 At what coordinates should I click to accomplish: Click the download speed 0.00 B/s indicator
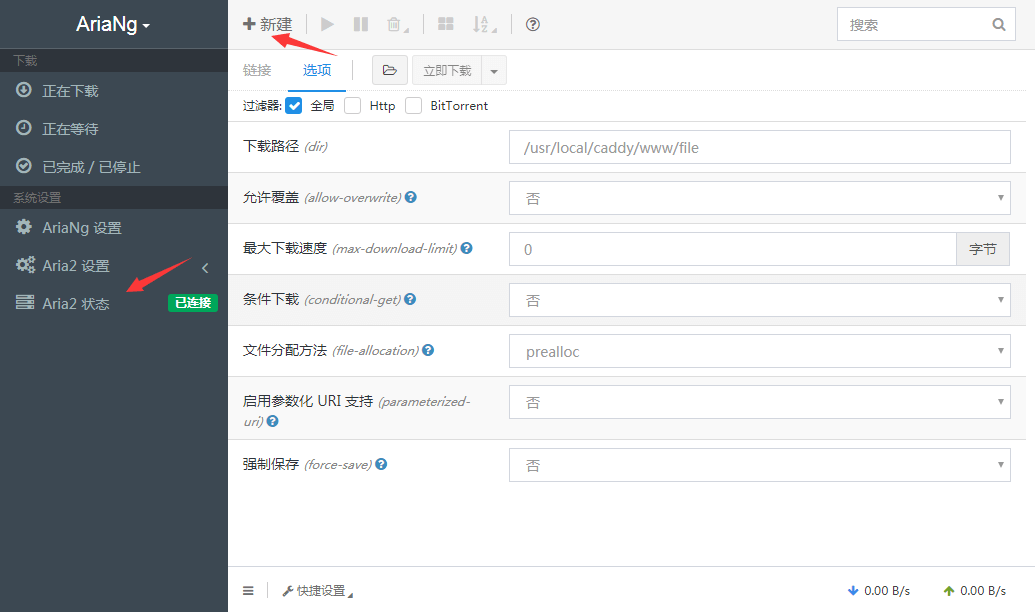click(879, 591)
